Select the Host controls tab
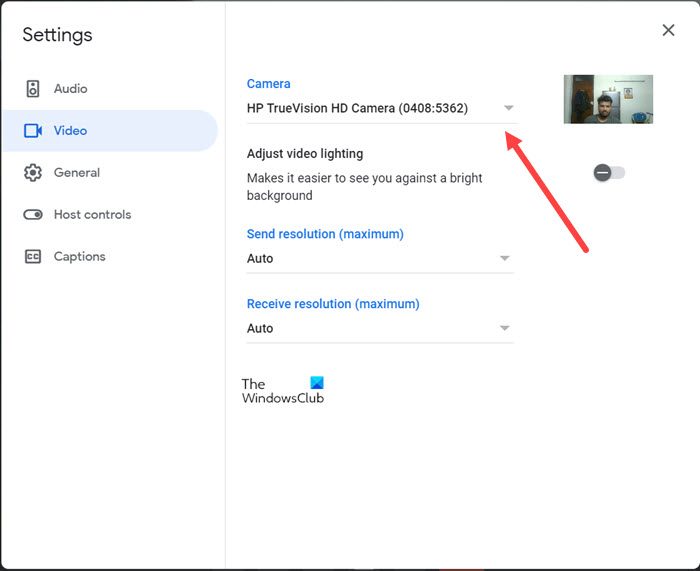 (x=92, y=215)
